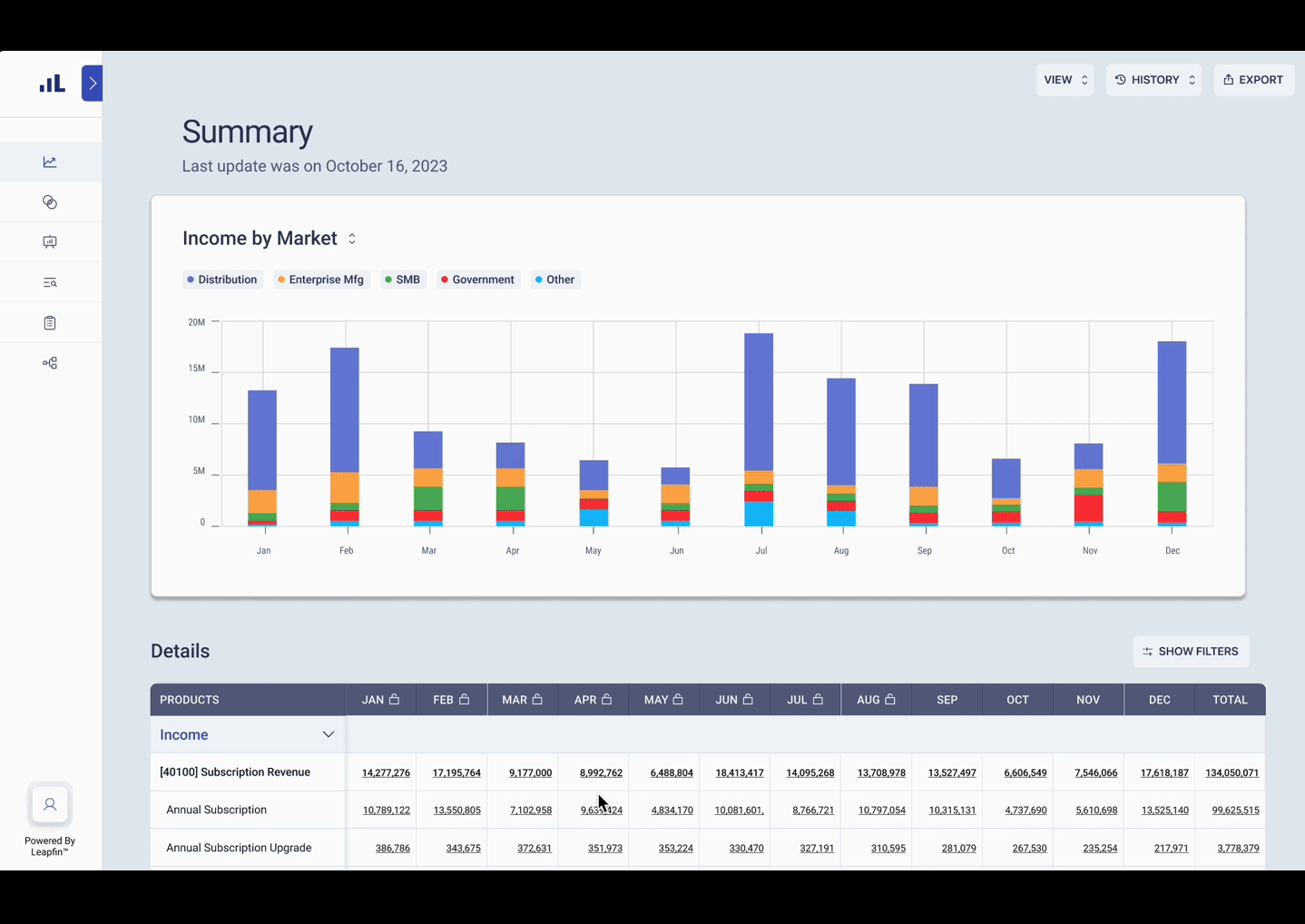
Task: Toggle the Distribution legend series
Action: (222, 280)
